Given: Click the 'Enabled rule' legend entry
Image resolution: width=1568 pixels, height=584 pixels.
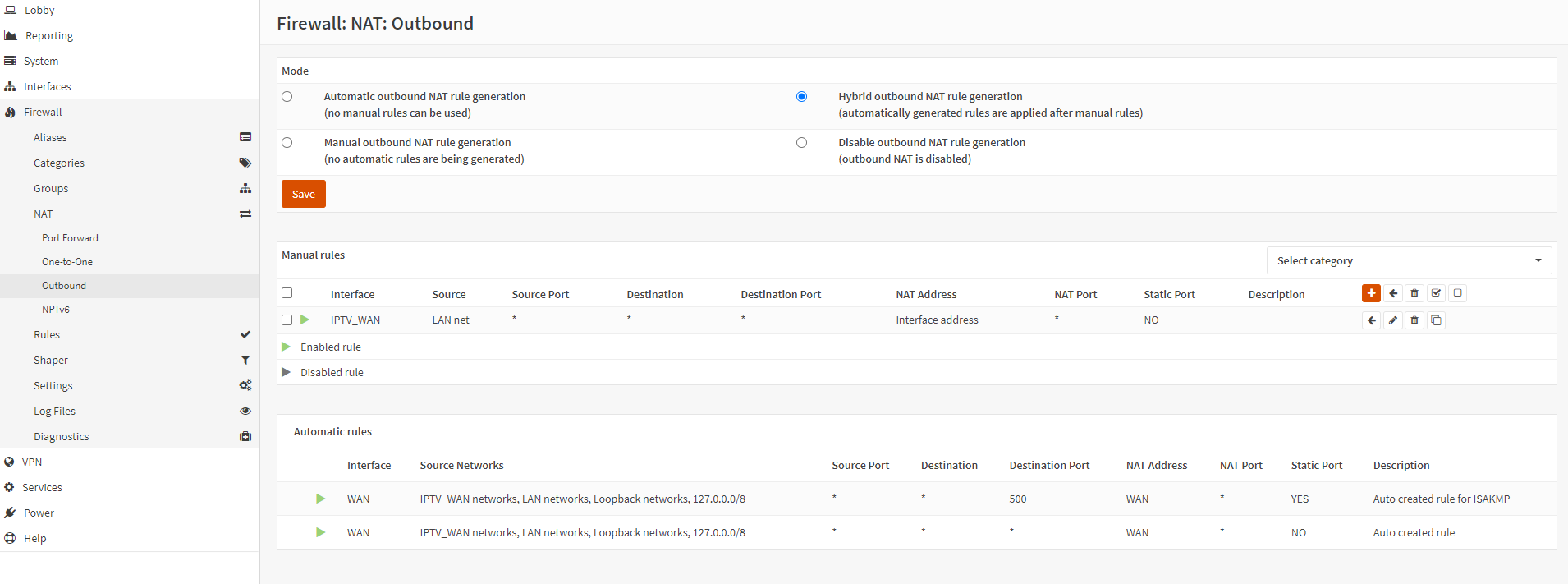Looking at the screenshot, I should (x=331, y=347).
